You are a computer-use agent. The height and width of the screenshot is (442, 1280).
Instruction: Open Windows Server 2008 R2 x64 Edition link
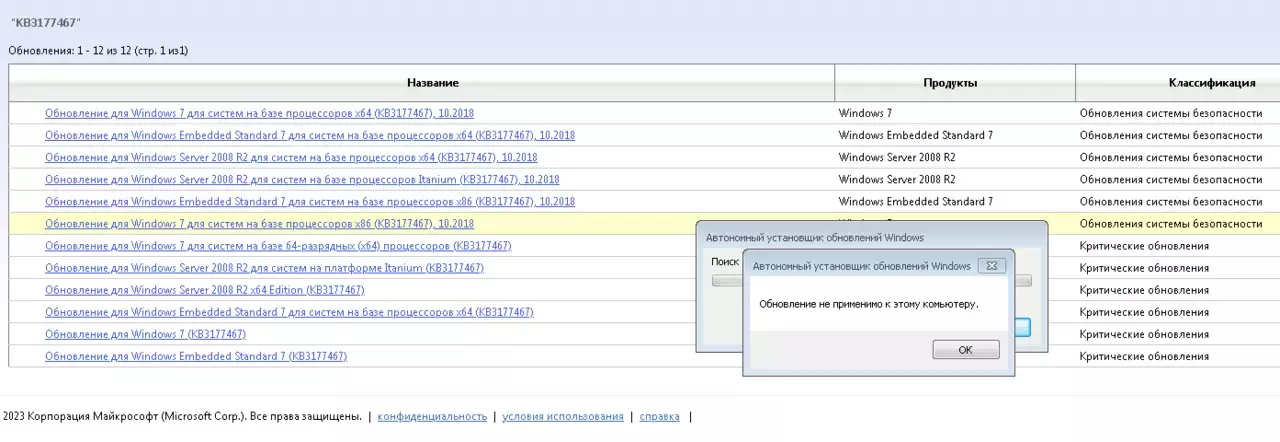pos(205,289)
